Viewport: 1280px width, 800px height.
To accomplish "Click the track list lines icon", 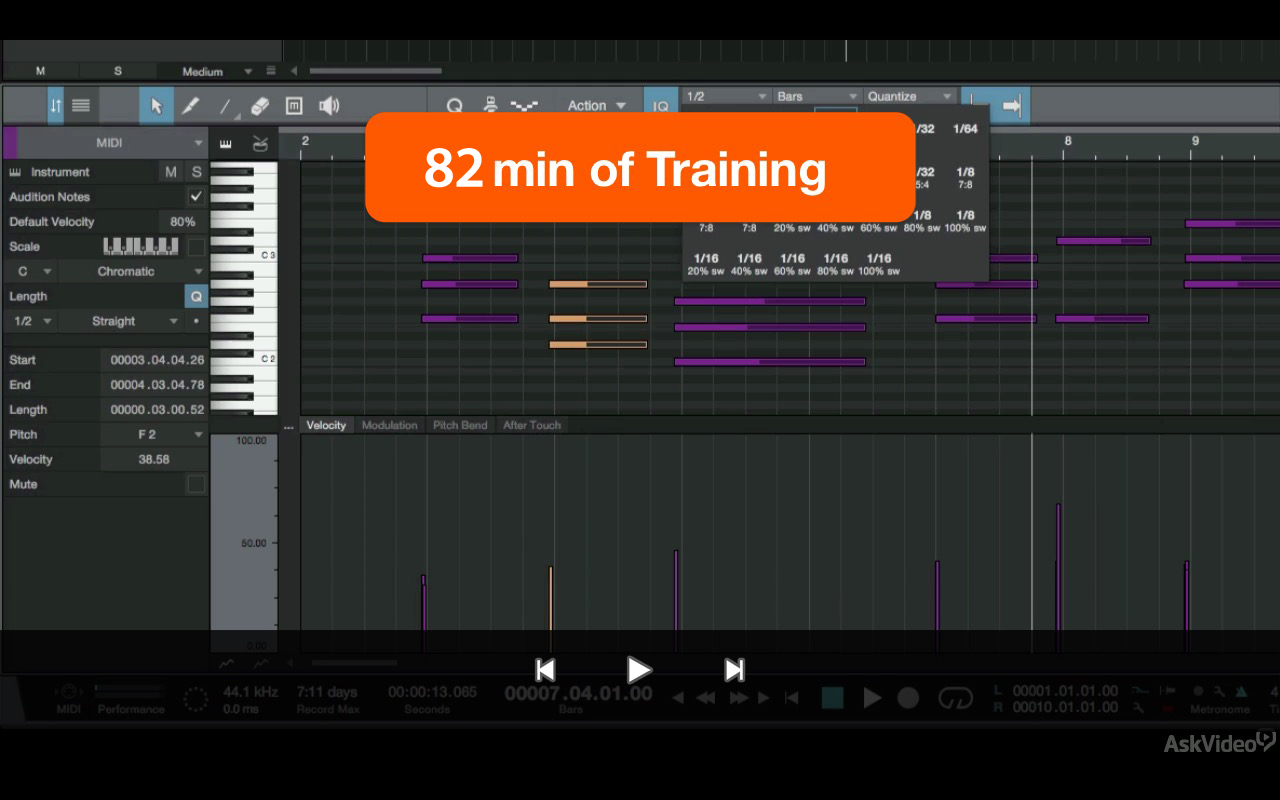I will point(81,105).
